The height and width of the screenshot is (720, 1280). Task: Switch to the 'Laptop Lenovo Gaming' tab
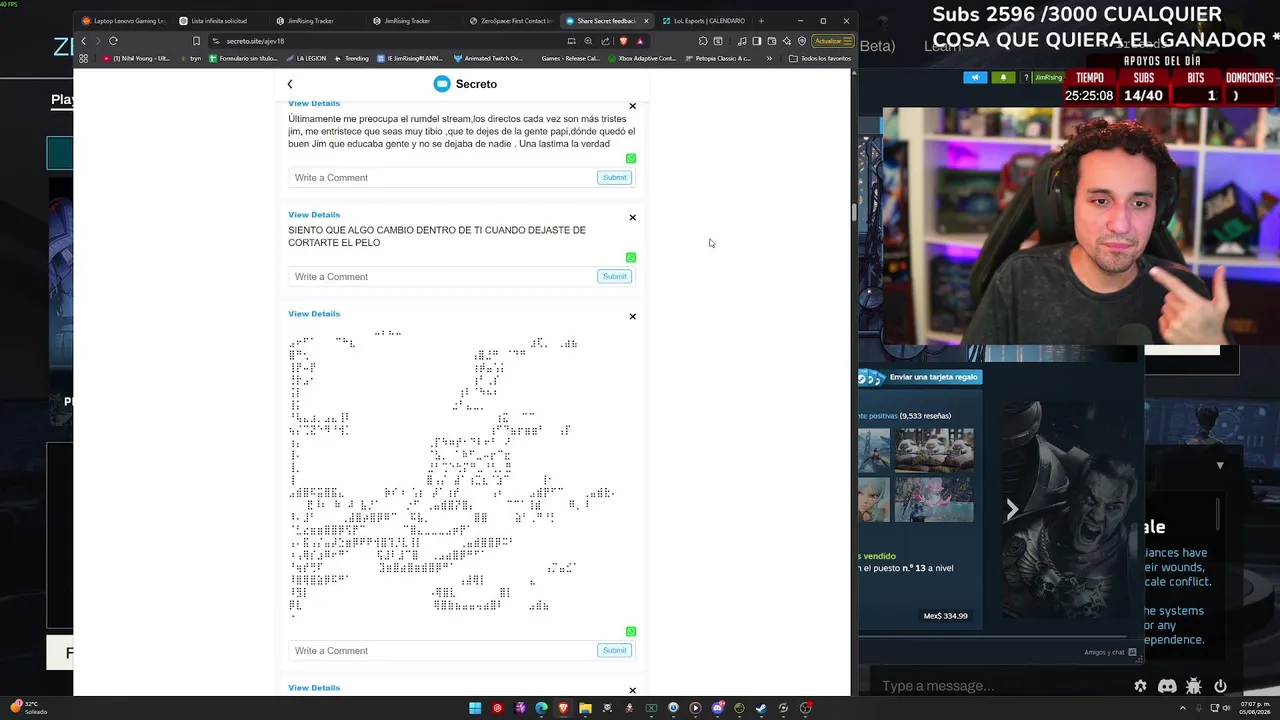124,21
